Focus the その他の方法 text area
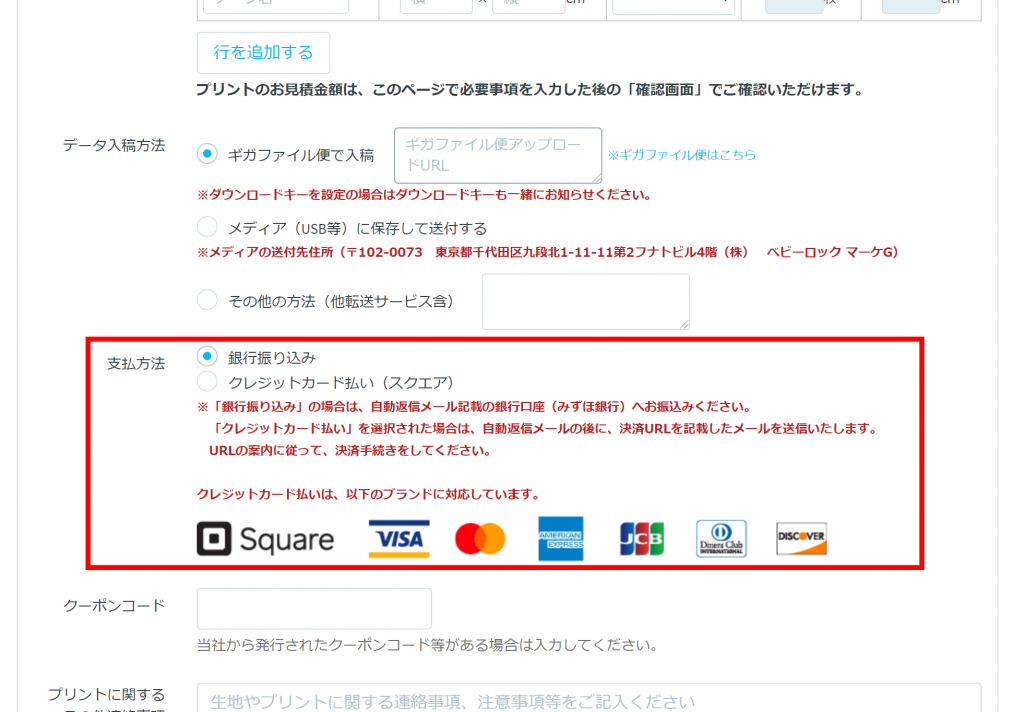 (x=585, y=301)
